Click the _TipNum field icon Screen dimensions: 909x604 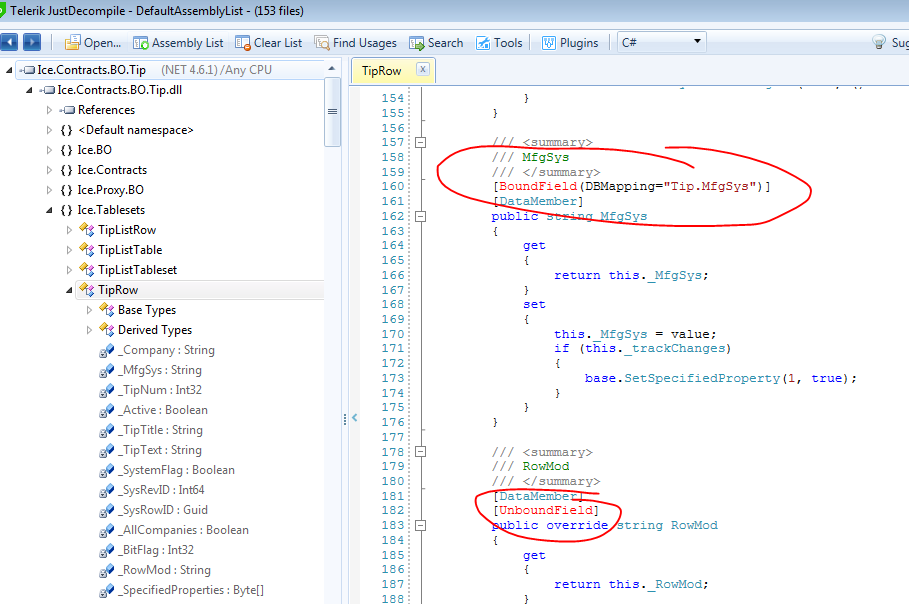coord(107,390)
